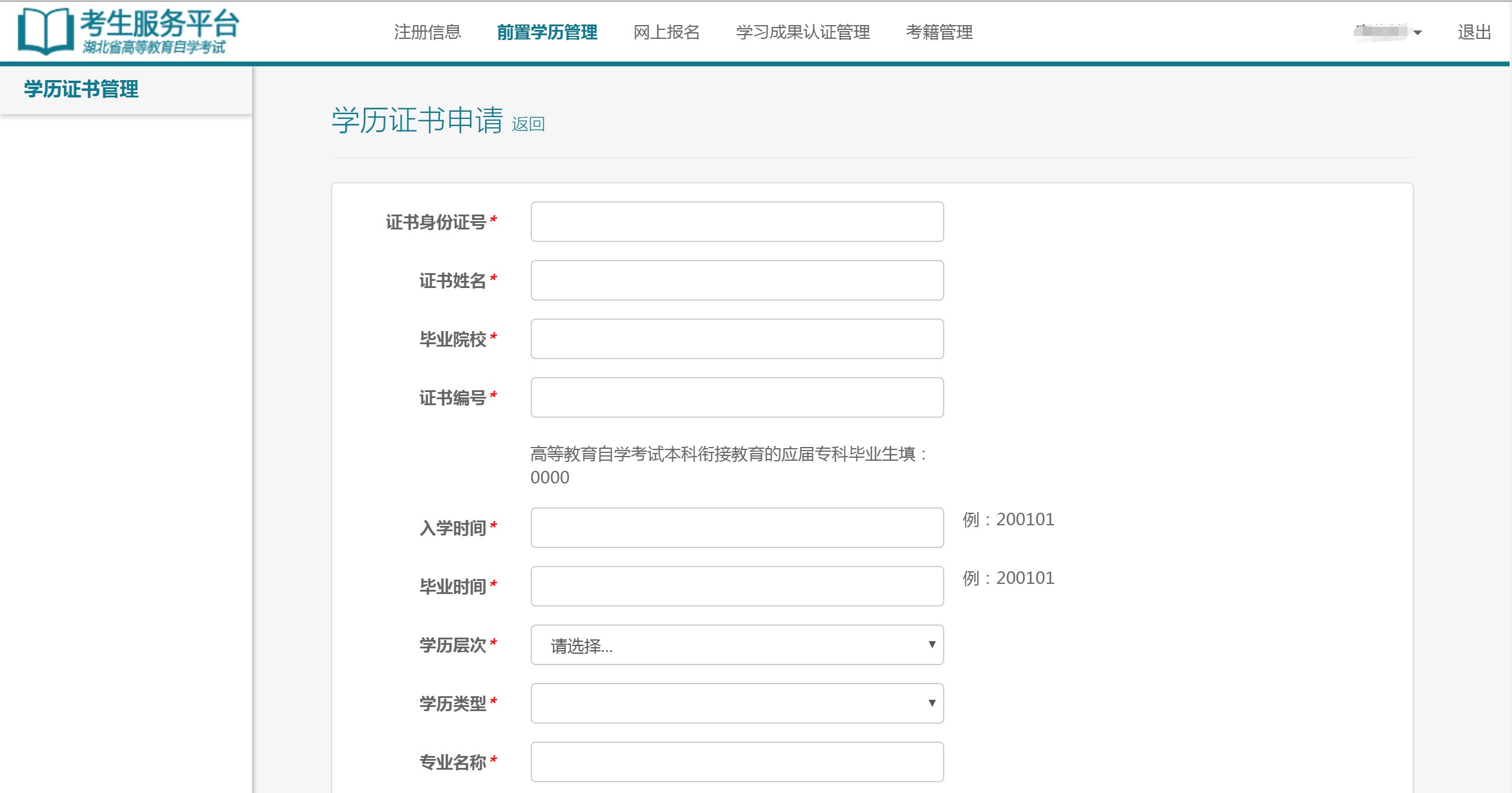The image size is (1512, 793).
Task: Expand the user account dropdown arrow
Action: tap(1418, 33)
